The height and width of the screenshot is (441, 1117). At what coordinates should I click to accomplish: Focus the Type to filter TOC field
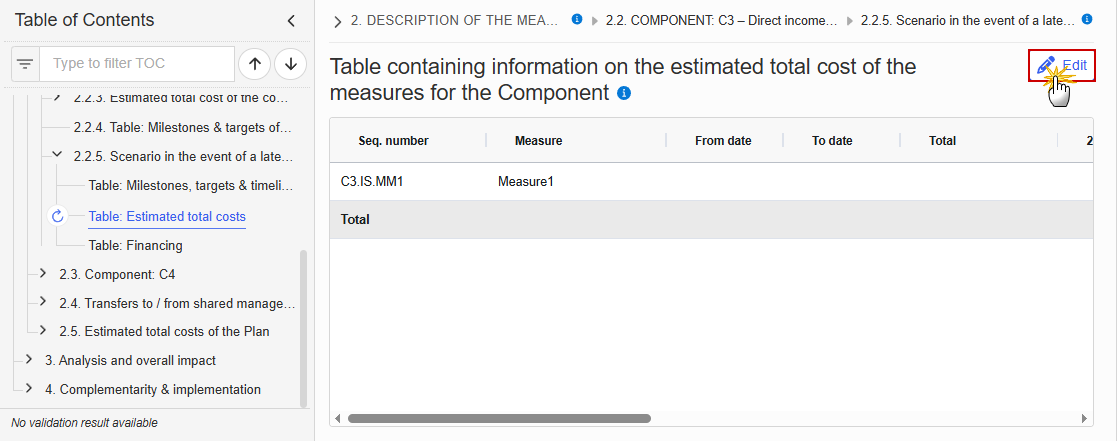(x=137, y=64)
